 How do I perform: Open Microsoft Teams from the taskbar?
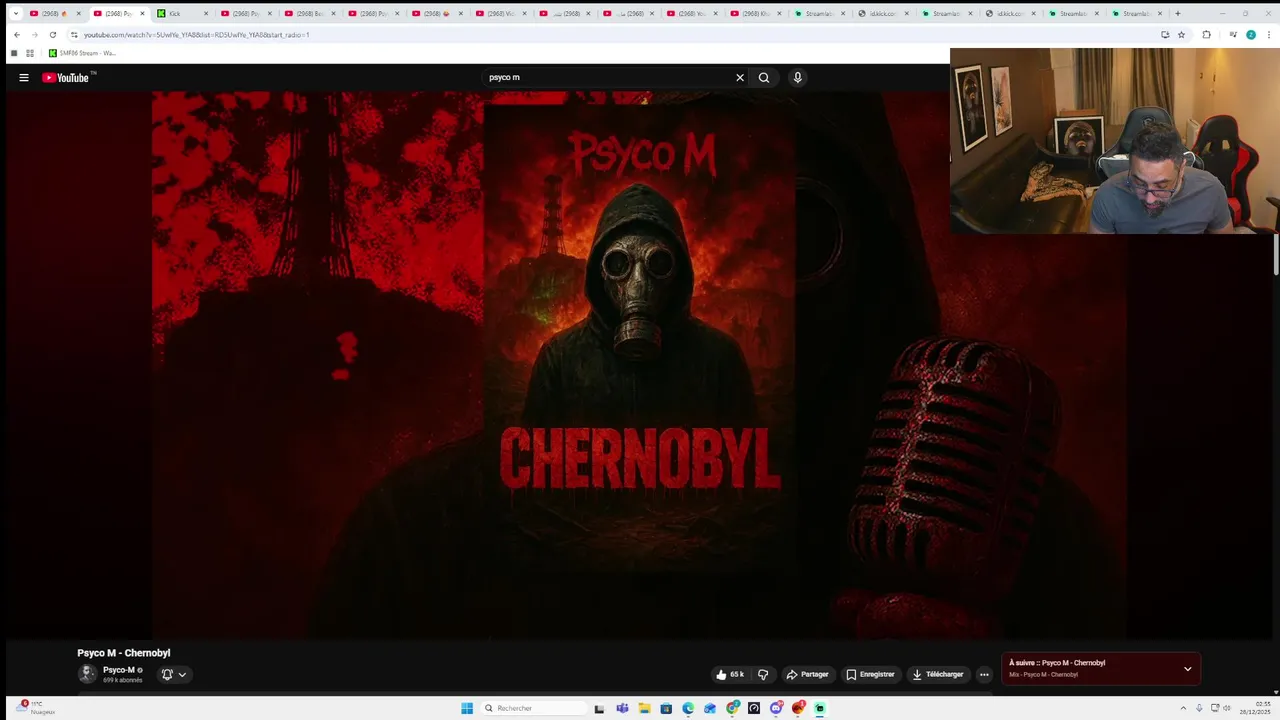pyautogui.click(x=622, y=708)
